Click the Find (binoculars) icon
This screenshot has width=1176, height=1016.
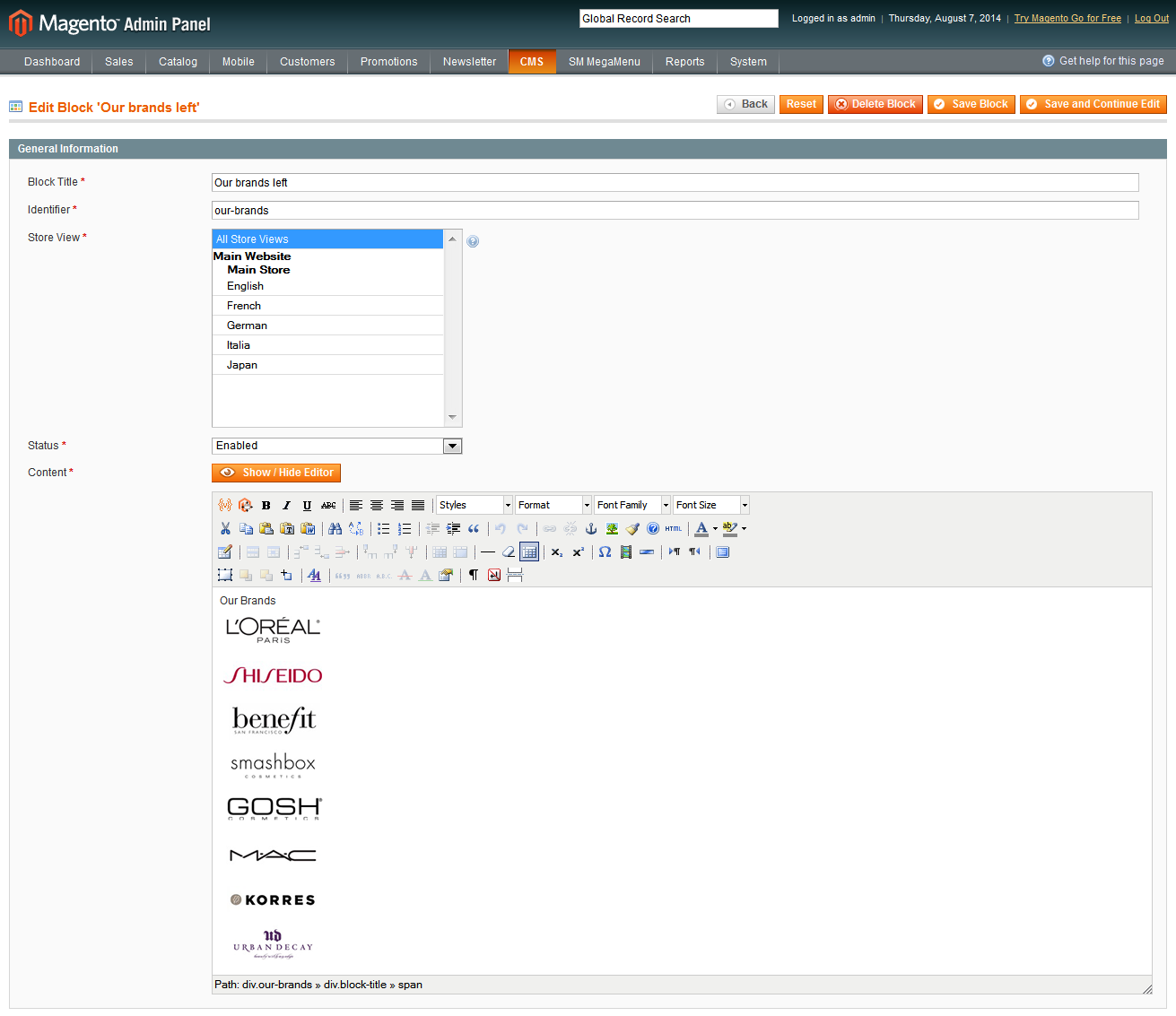(x=335, y=528)
